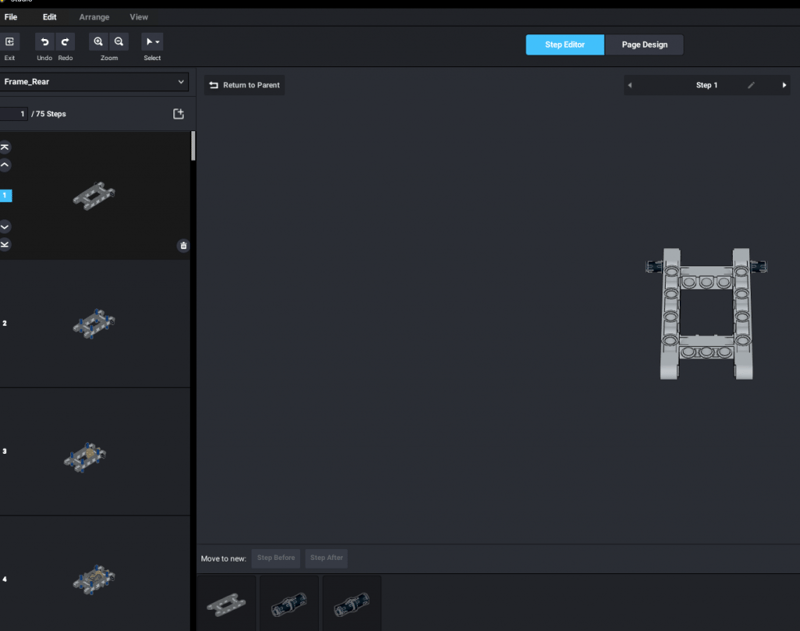Screen dimensions: 800x631
Task: Edit the Step 1 name pencil icon
Action: click(751, 85)
